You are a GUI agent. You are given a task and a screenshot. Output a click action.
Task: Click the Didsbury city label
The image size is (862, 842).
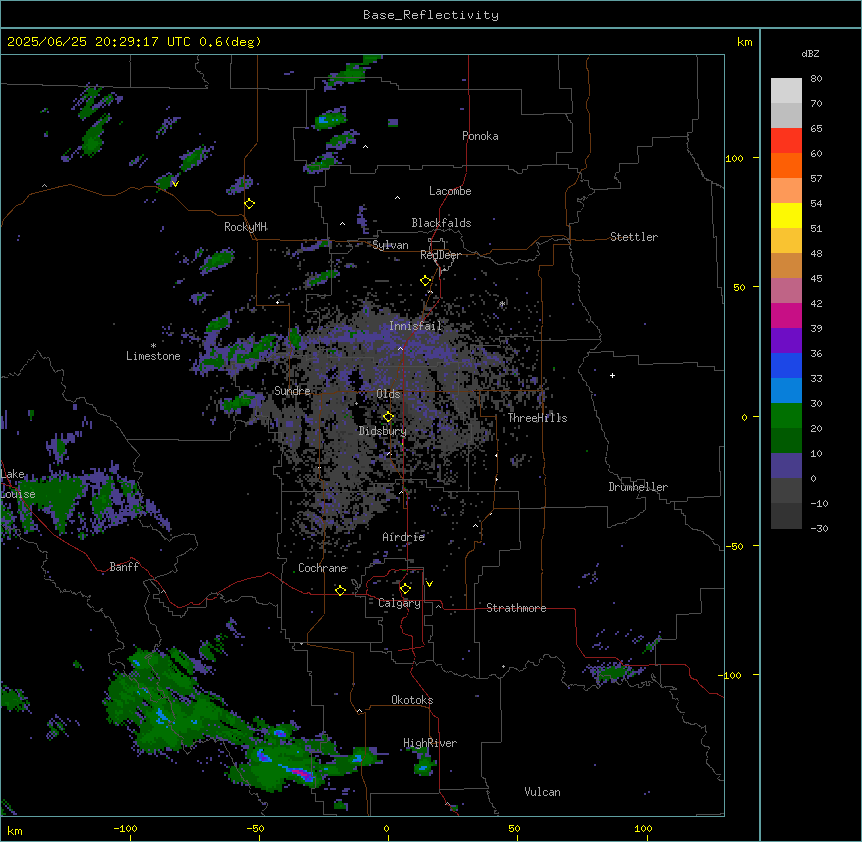pyautogui.click(x=383, y=431)
